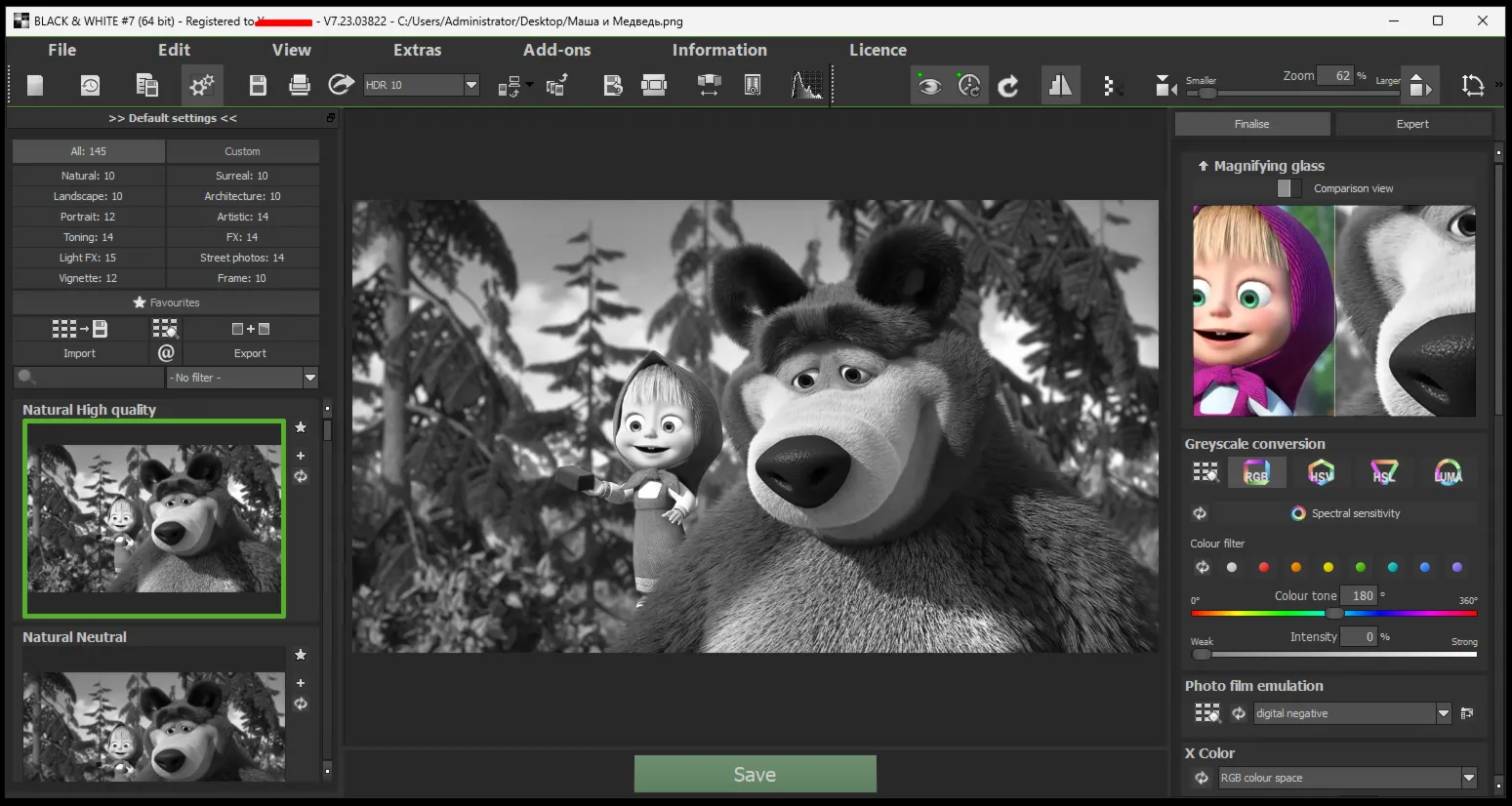Open the Add-ons menu
Screen dimensions: 1512x806
pyautogui.click(x=556, y=50)
